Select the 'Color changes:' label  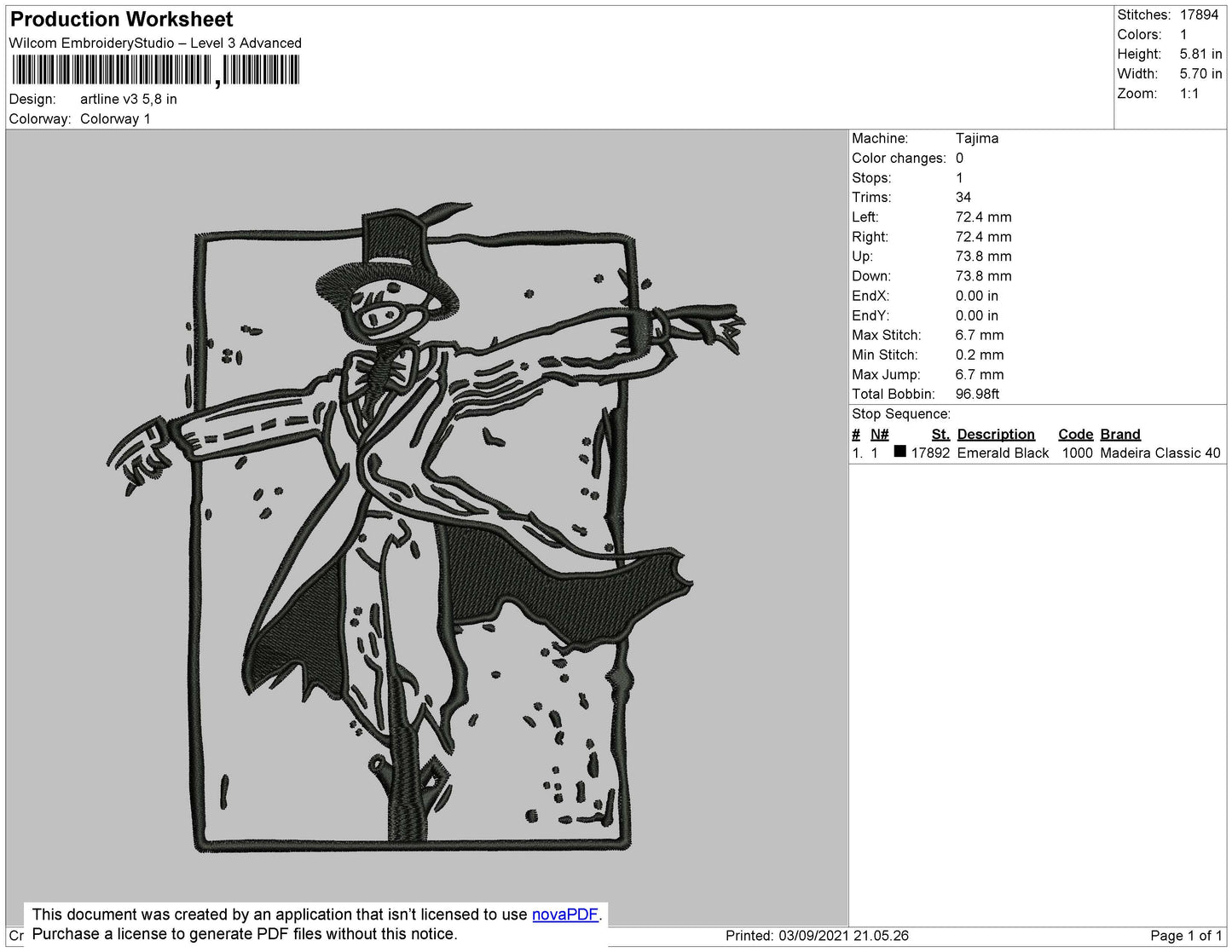(x=899, y=158)
